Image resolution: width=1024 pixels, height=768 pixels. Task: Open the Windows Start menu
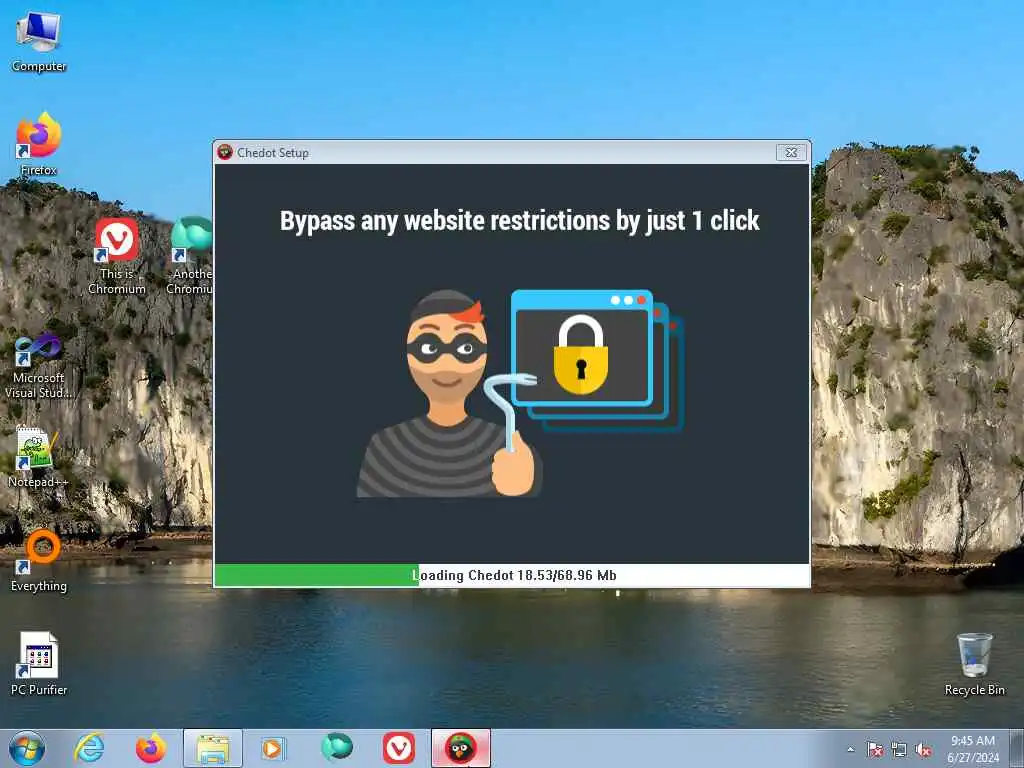point(27,748)
